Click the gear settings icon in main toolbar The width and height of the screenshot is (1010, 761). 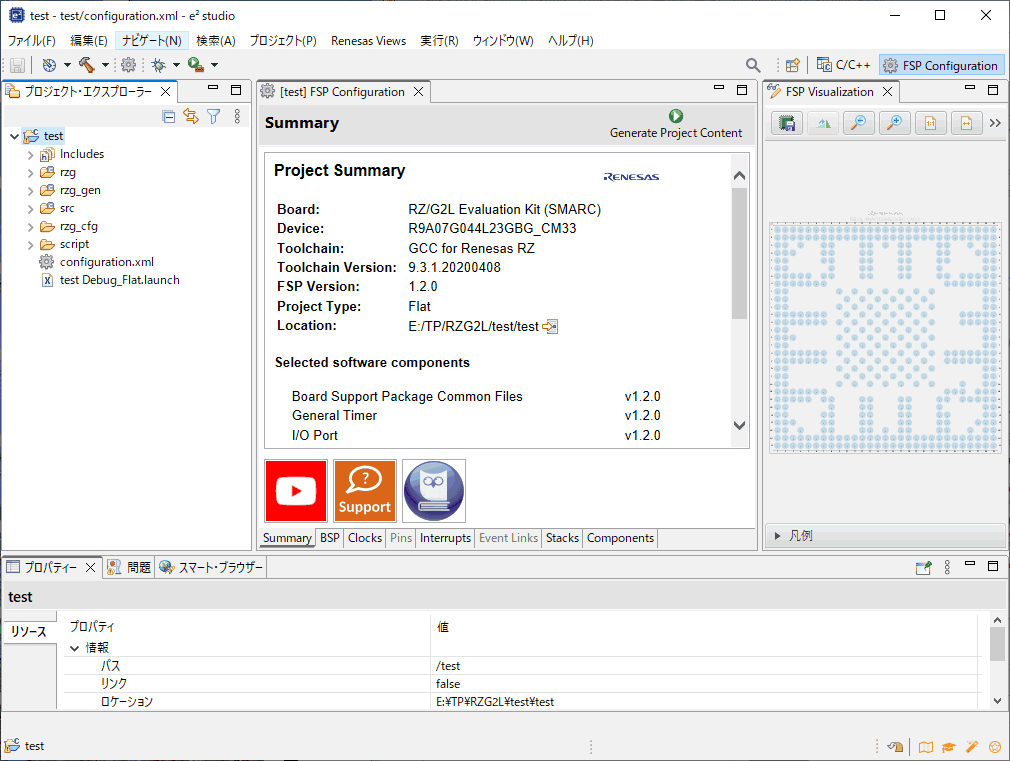[x=128, y=64]
